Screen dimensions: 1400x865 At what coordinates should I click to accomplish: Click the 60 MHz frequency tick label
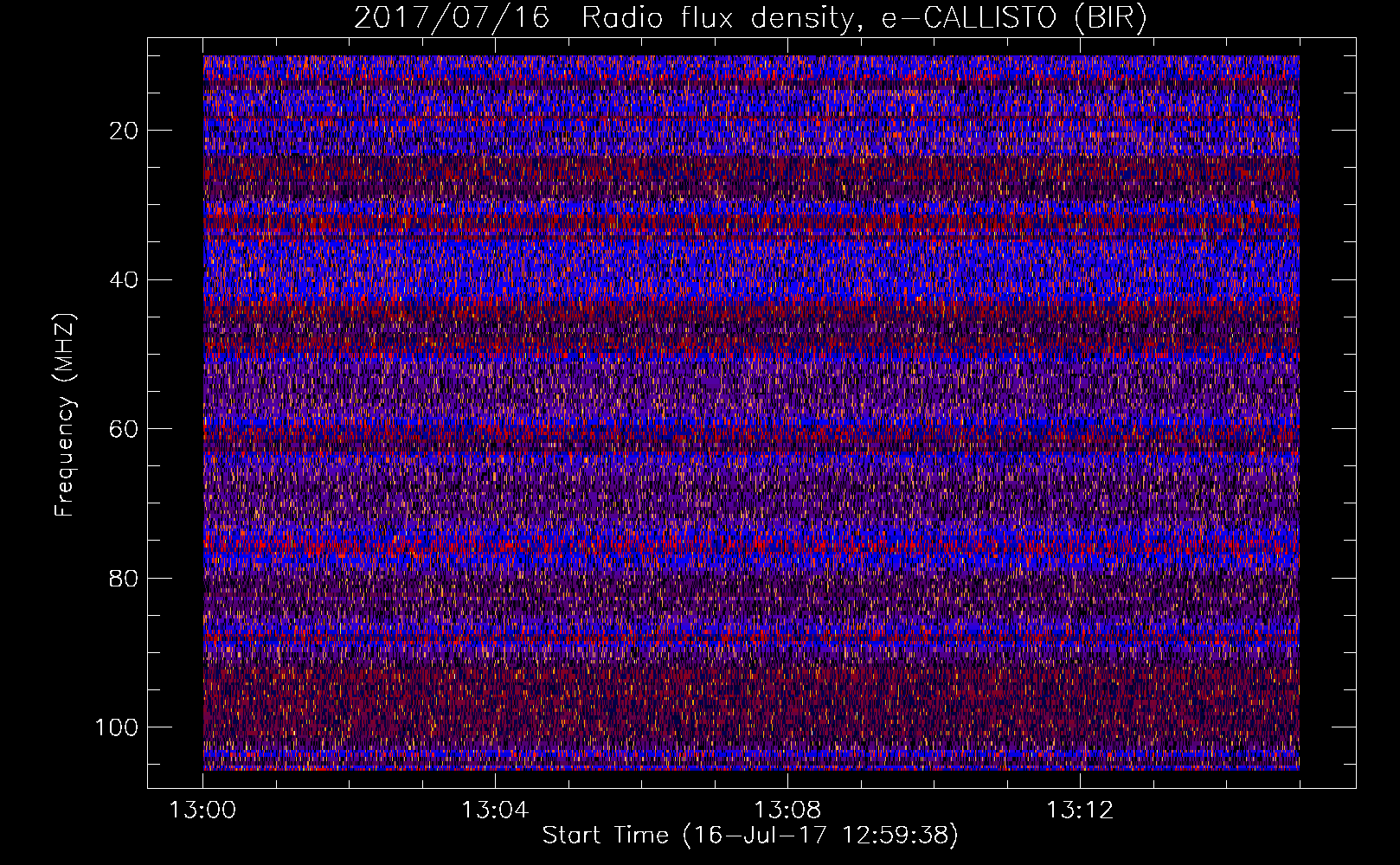coord(125,429)
